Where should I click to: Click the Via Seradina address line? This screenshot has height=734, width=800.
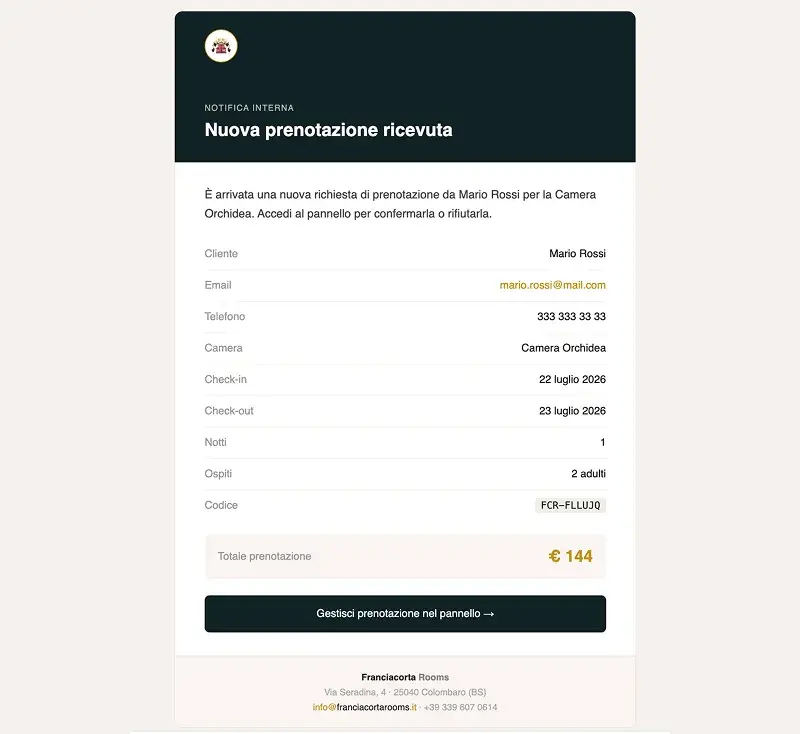(405, 692)
